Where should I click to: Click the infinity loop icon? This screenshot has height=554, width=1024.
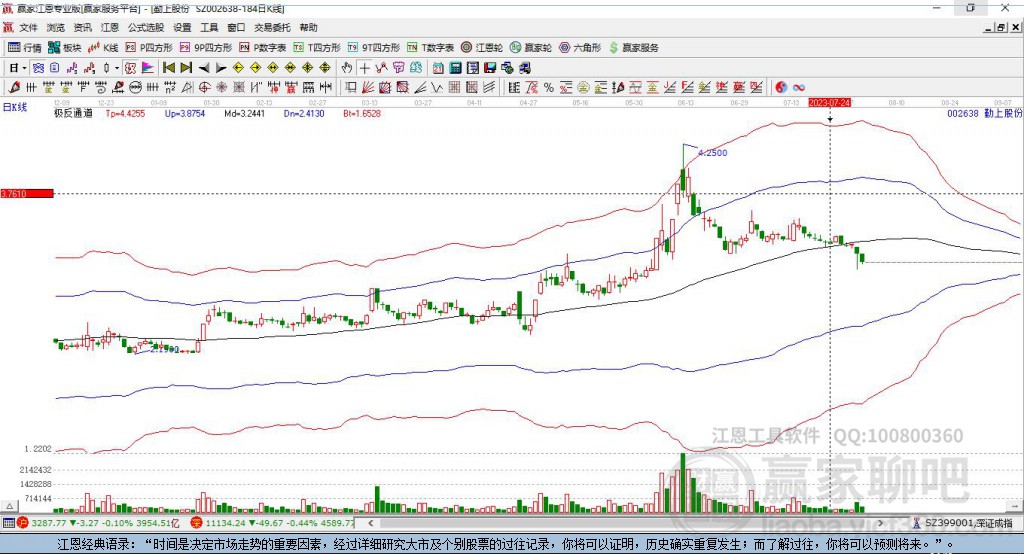pyautogui.click(x=799, y=87)
